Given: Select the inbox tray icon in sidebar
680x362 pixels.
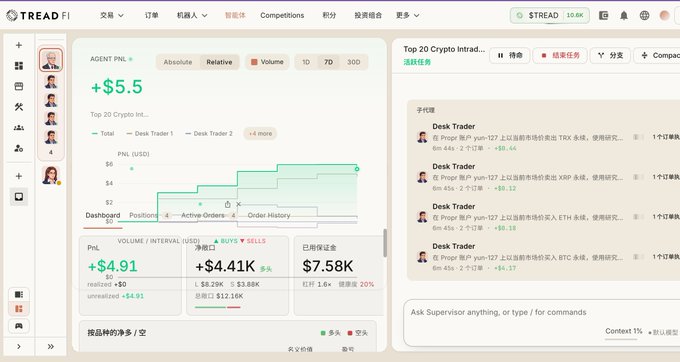Looking at the screenshot, I should (x=19, y=197).
